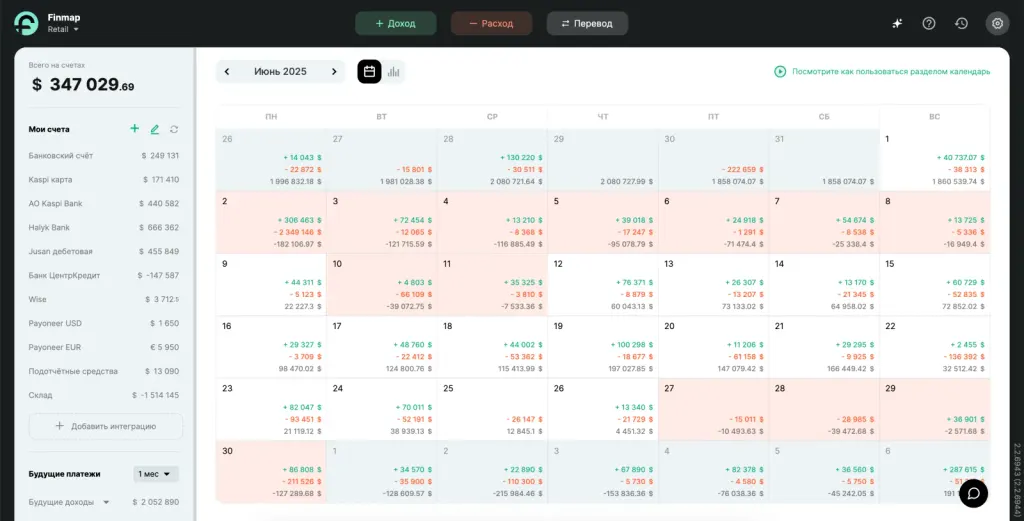Click the Расход button
Image resolution: width=1024 pixels, height=521 pixels.
(491, 24)
